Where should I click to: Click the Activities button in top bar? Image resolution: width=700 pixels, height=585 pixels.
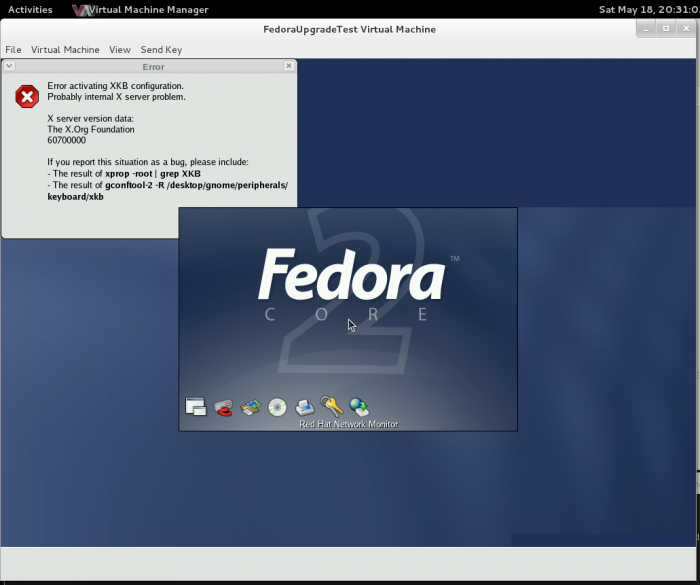[30, 10]
